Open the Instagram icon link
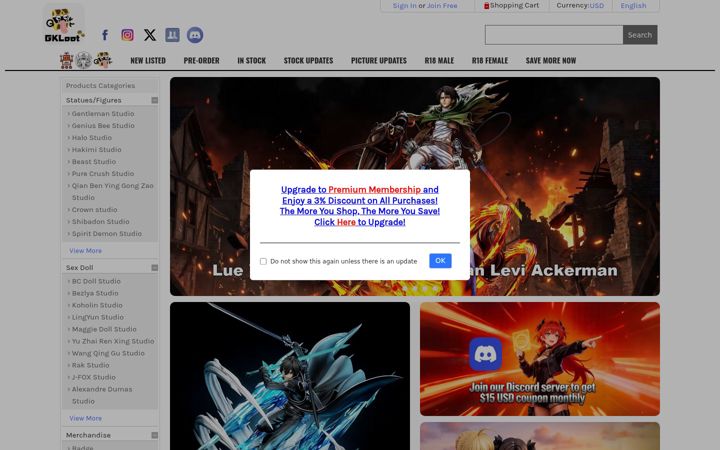The width and height of the screenshot is (720, 450). pos(128,35)
